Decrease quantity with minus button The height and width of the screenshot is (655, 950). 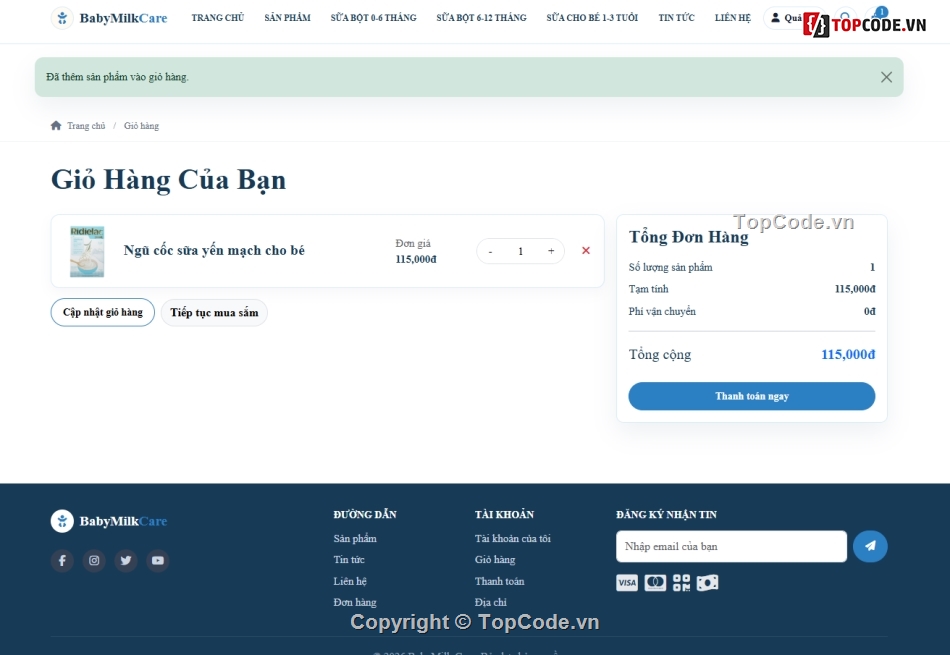click(490, 251)
